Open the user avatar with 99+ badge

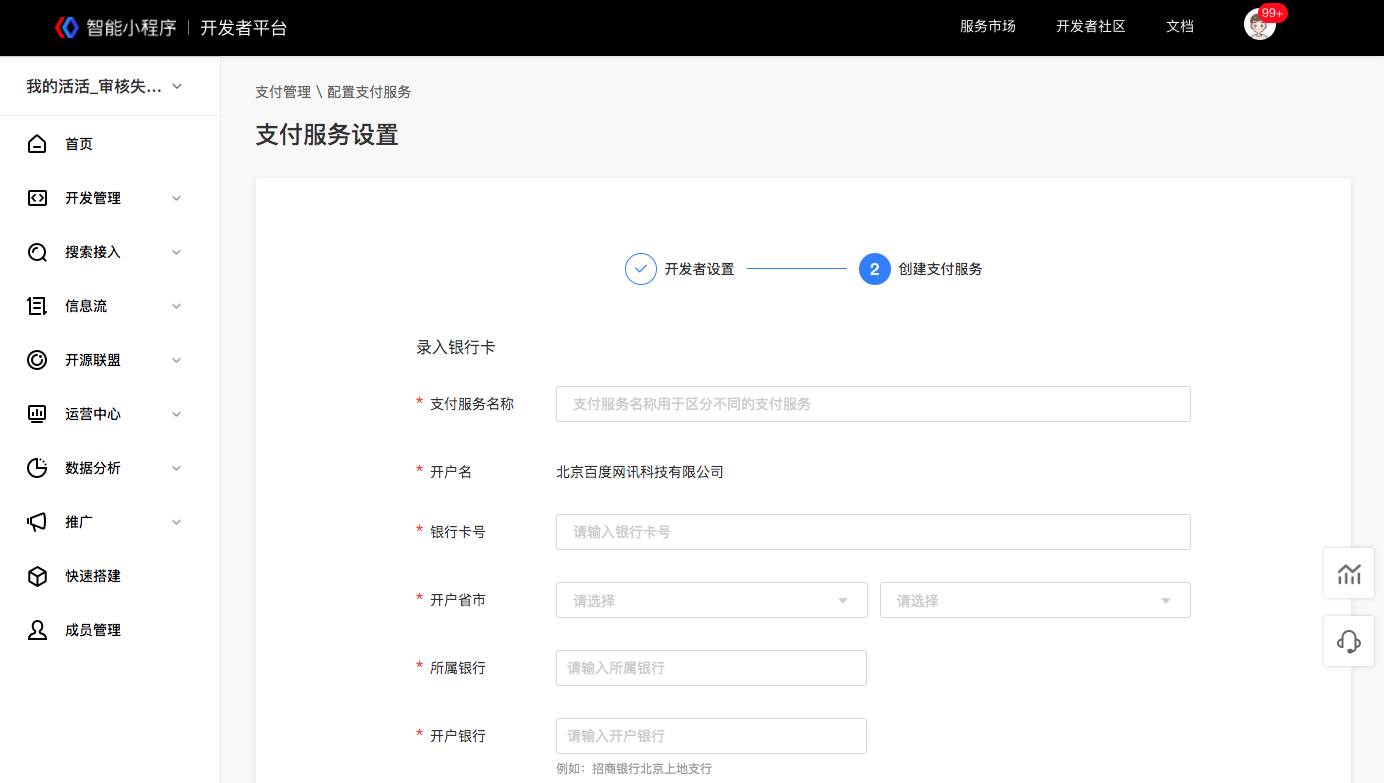pyautogui.click(x=1260, y=25)
